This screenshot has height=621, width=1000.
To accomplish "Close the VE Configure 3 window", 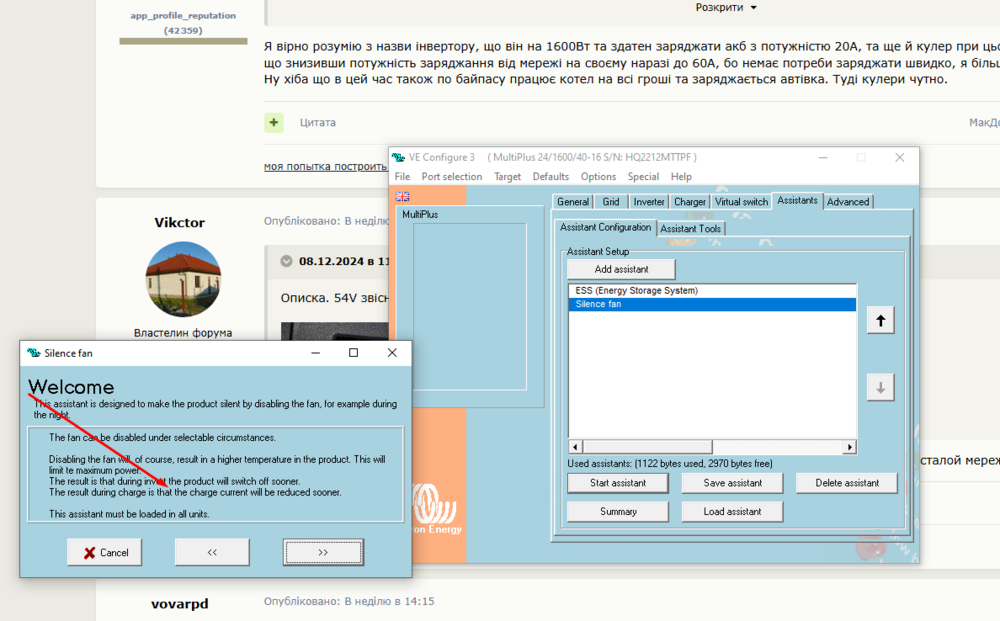I will 899,157.
